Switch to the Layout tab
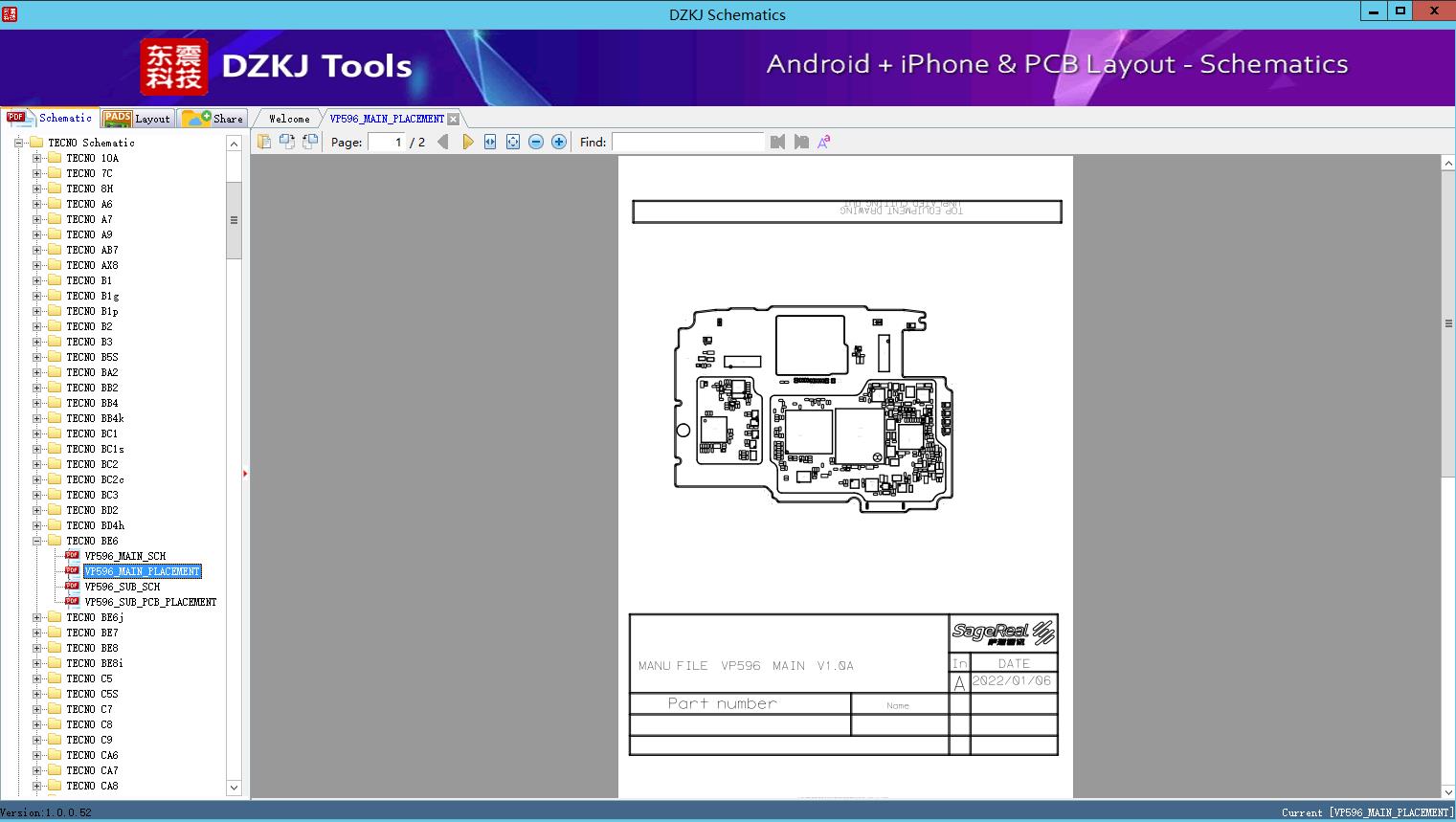Viewport: 1456px width, 822px height. point(137,118)
